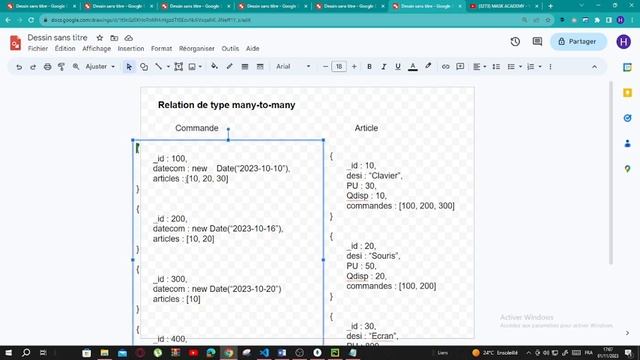This screenshot has width=640, height=360.
Task: Select the Line tool
Action: [x=158, y=67]
